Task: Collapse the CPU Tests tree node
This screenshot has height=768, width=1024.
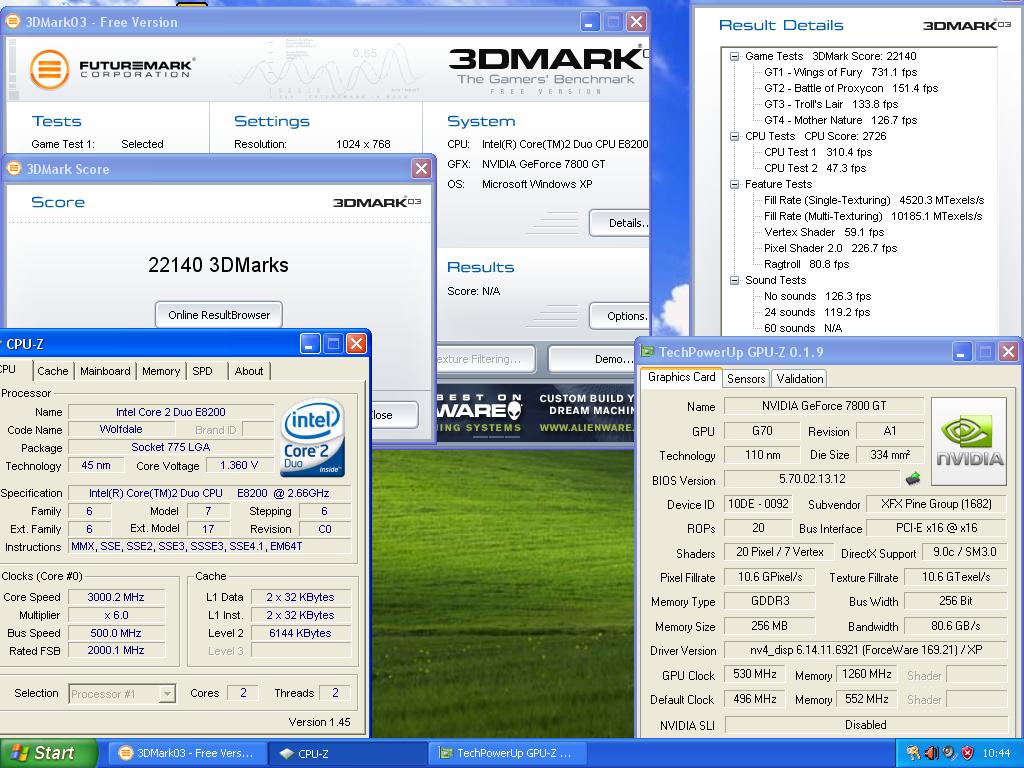Action: 734,136
